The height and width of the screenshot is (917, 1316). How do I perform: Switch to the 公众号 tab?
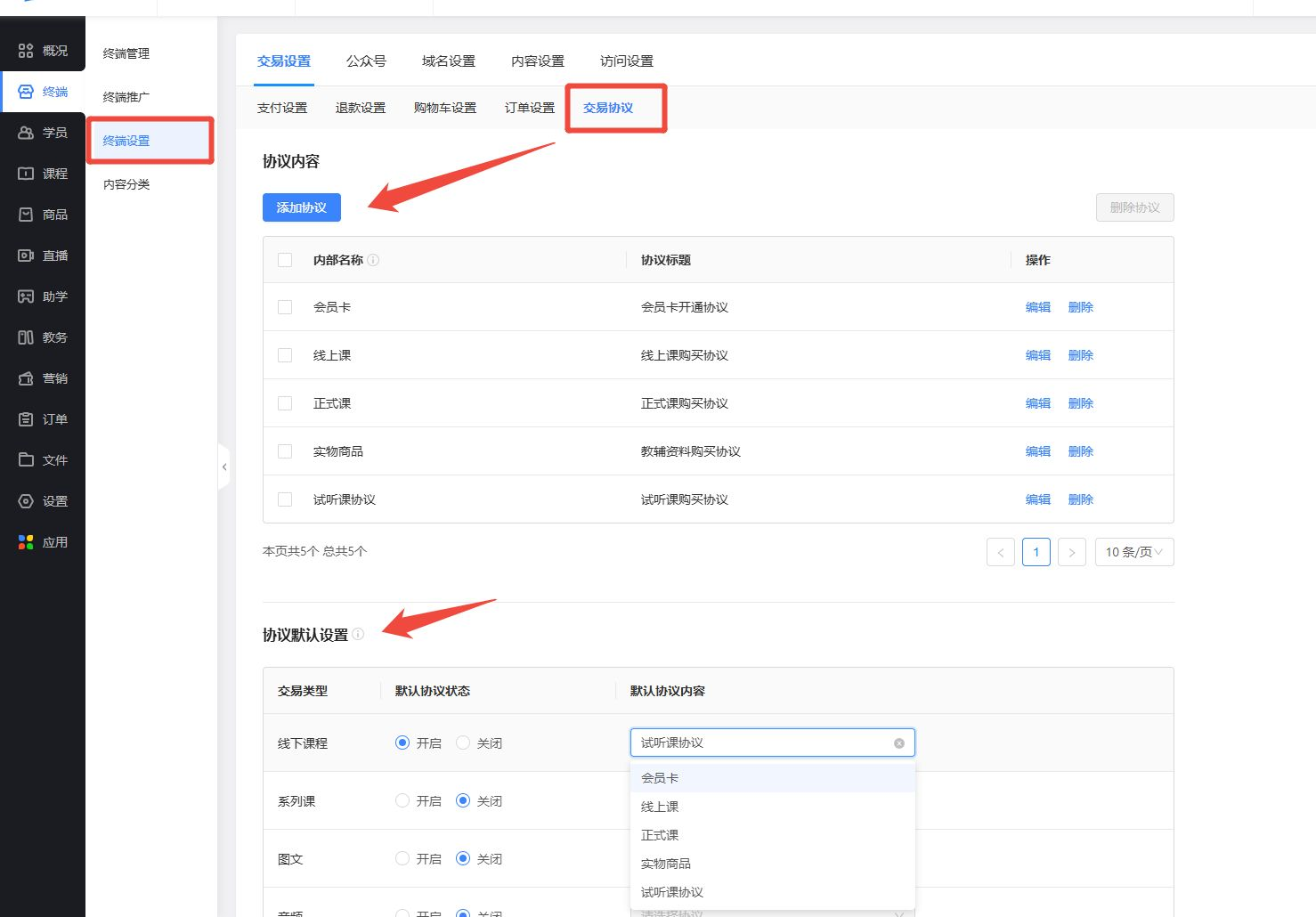[366, 61]
